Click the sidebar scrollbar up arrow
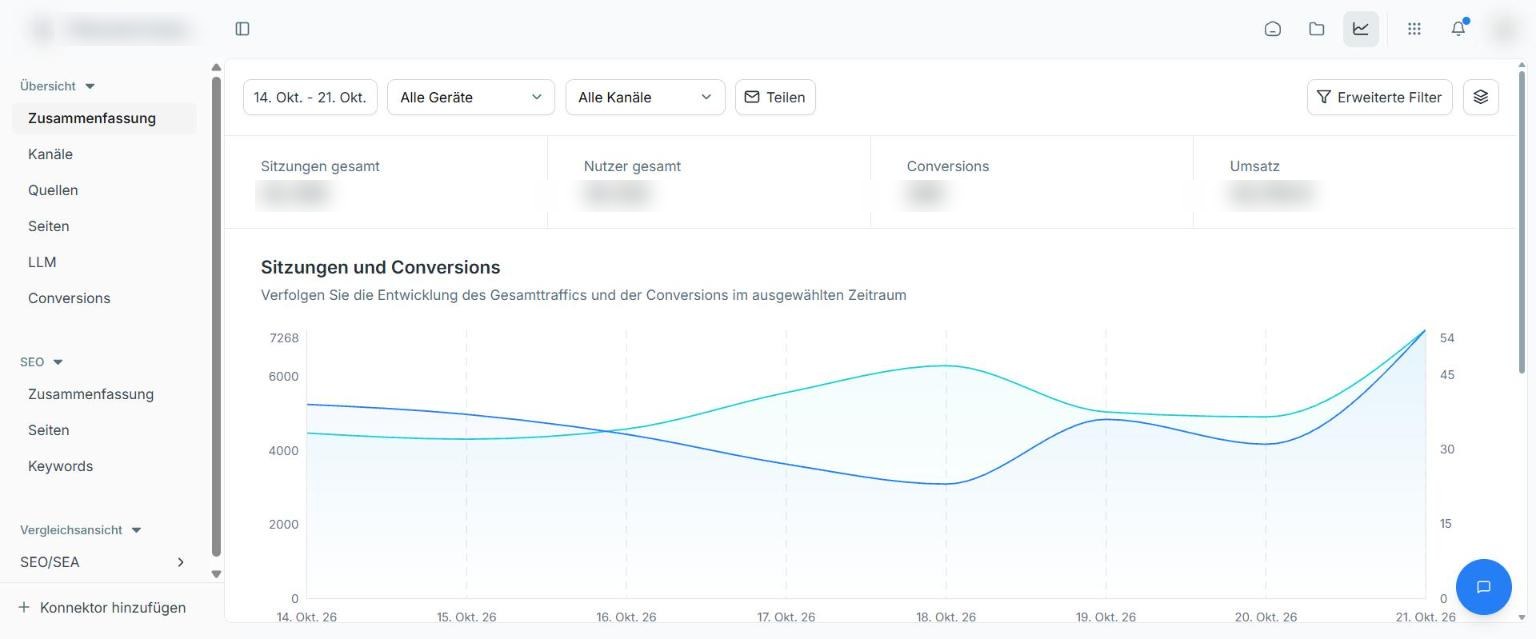The image size is (1536, 639). (x=216, y=68)
